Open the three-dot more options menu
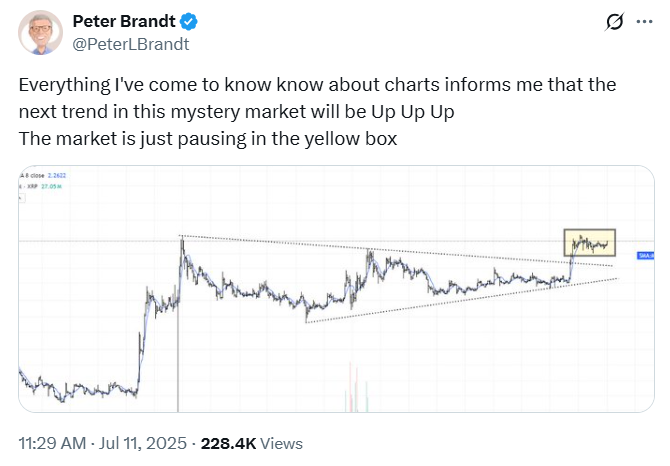This screenshot has width=670, height=466. point(644,21)
